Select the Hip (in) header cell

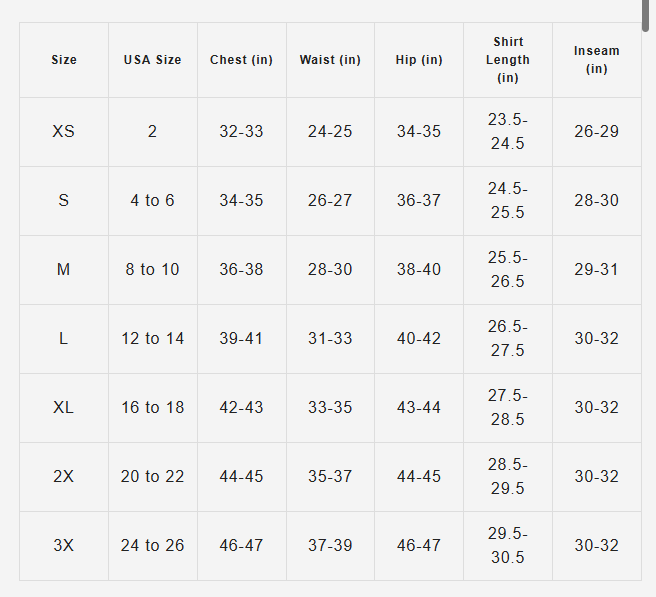pyautogui.click(x=419, y=60)
